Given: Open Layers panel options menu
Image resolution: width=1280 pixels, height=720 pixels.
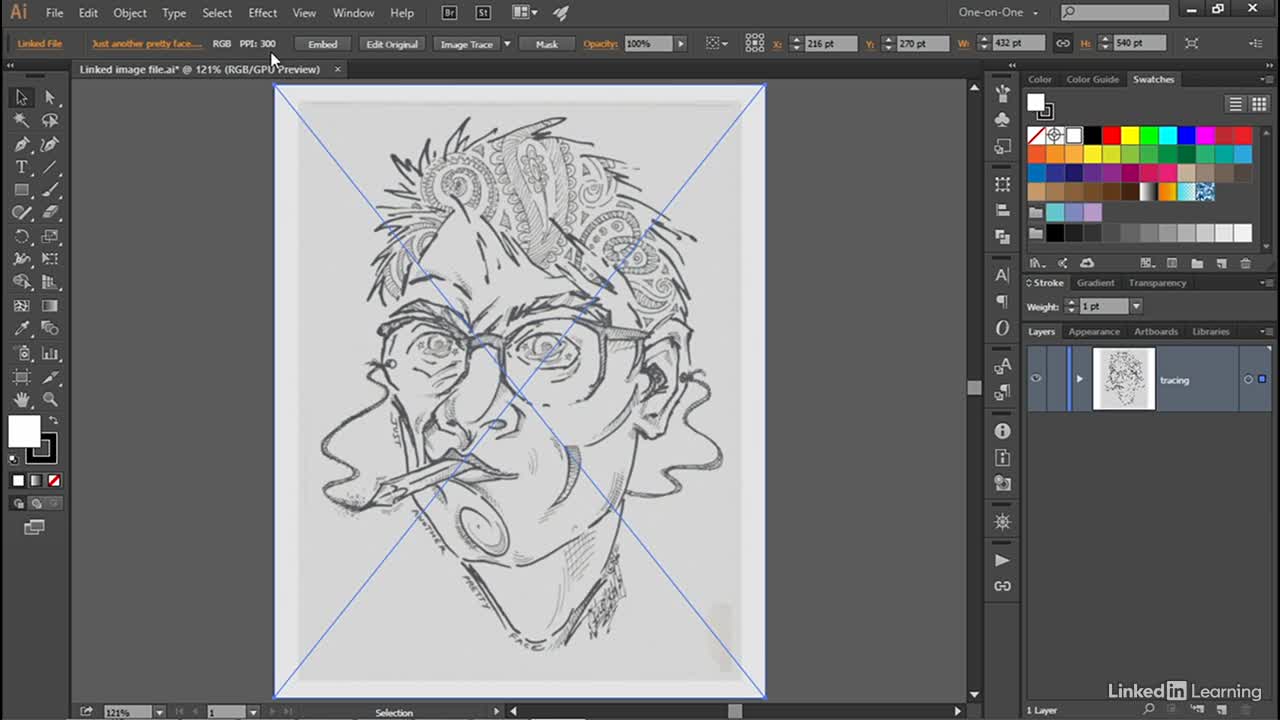Looking at the screenshot, I should click(x=1268, y=332).
